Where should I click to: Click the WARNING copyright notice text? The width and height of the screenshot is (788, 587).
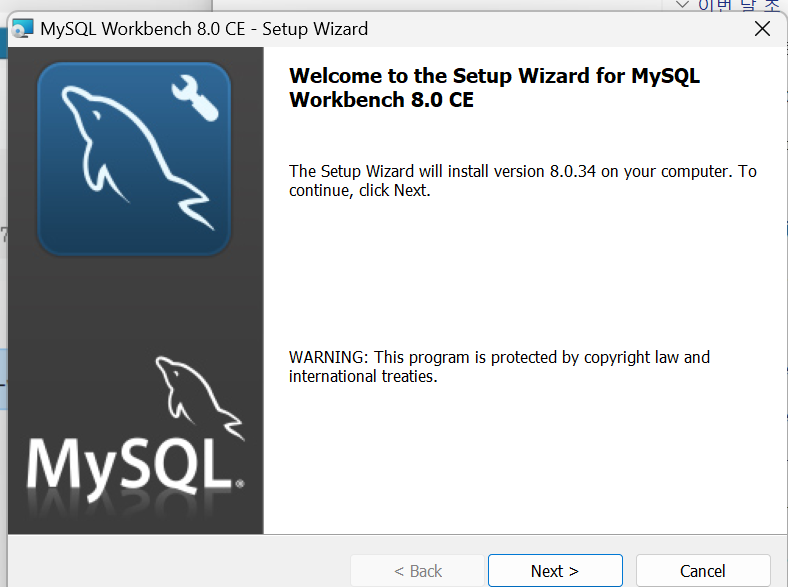tap(499, 366)
